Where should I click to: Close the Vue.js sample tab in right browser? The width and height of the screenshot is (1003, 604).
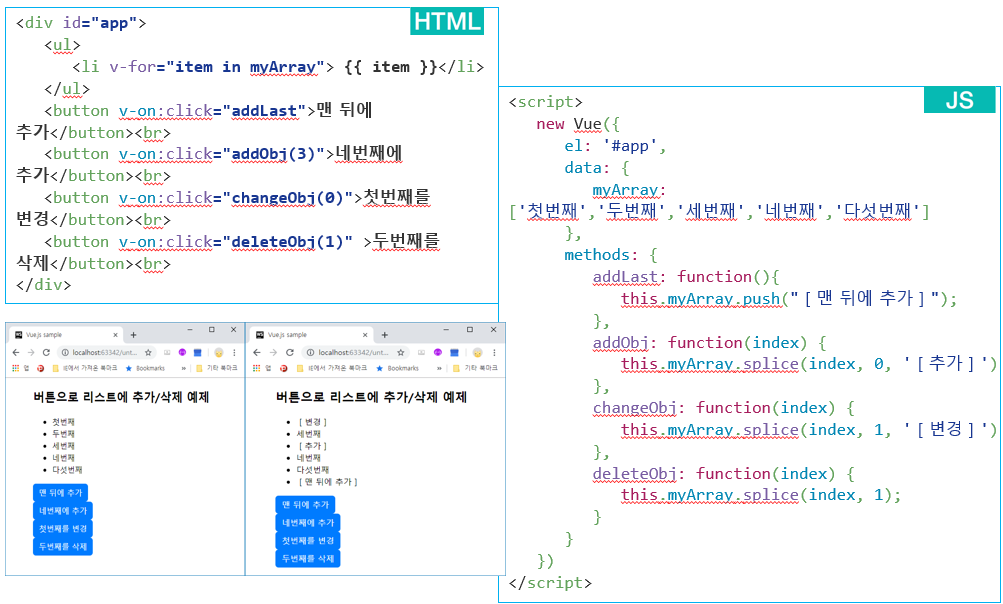click(365, 335)
